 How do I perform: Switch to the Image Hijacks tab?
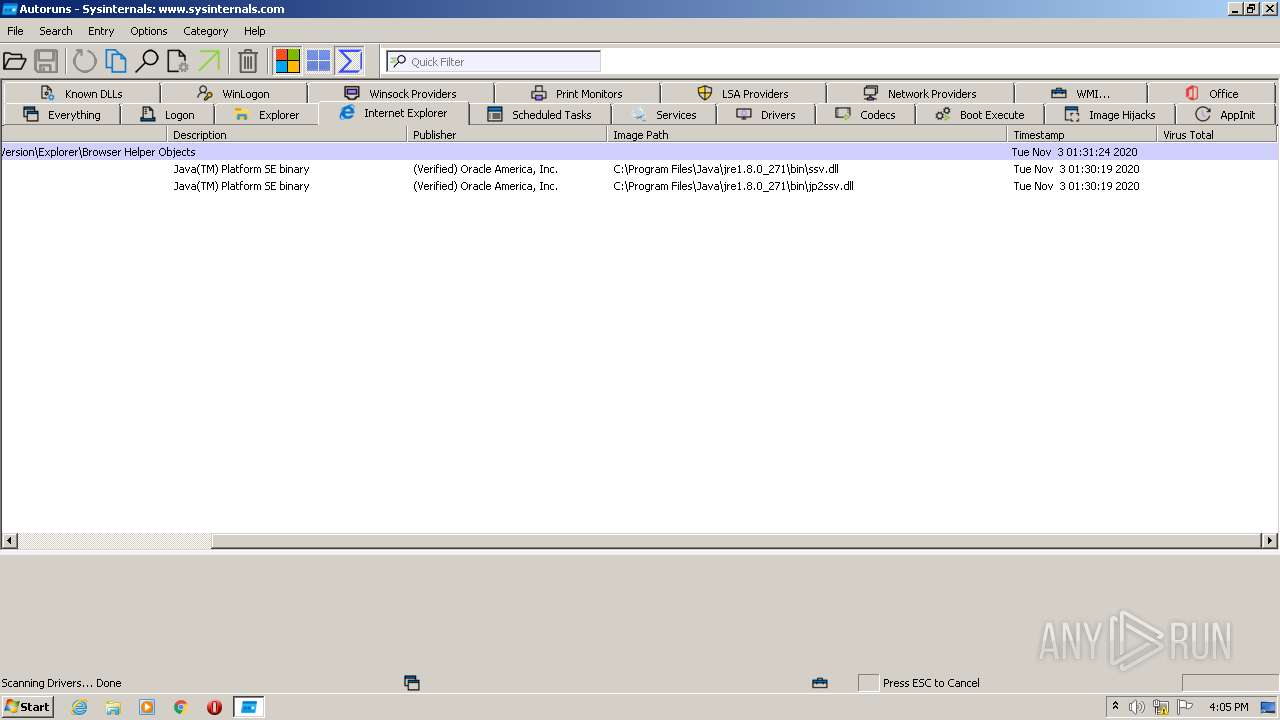click(1110, 114)
